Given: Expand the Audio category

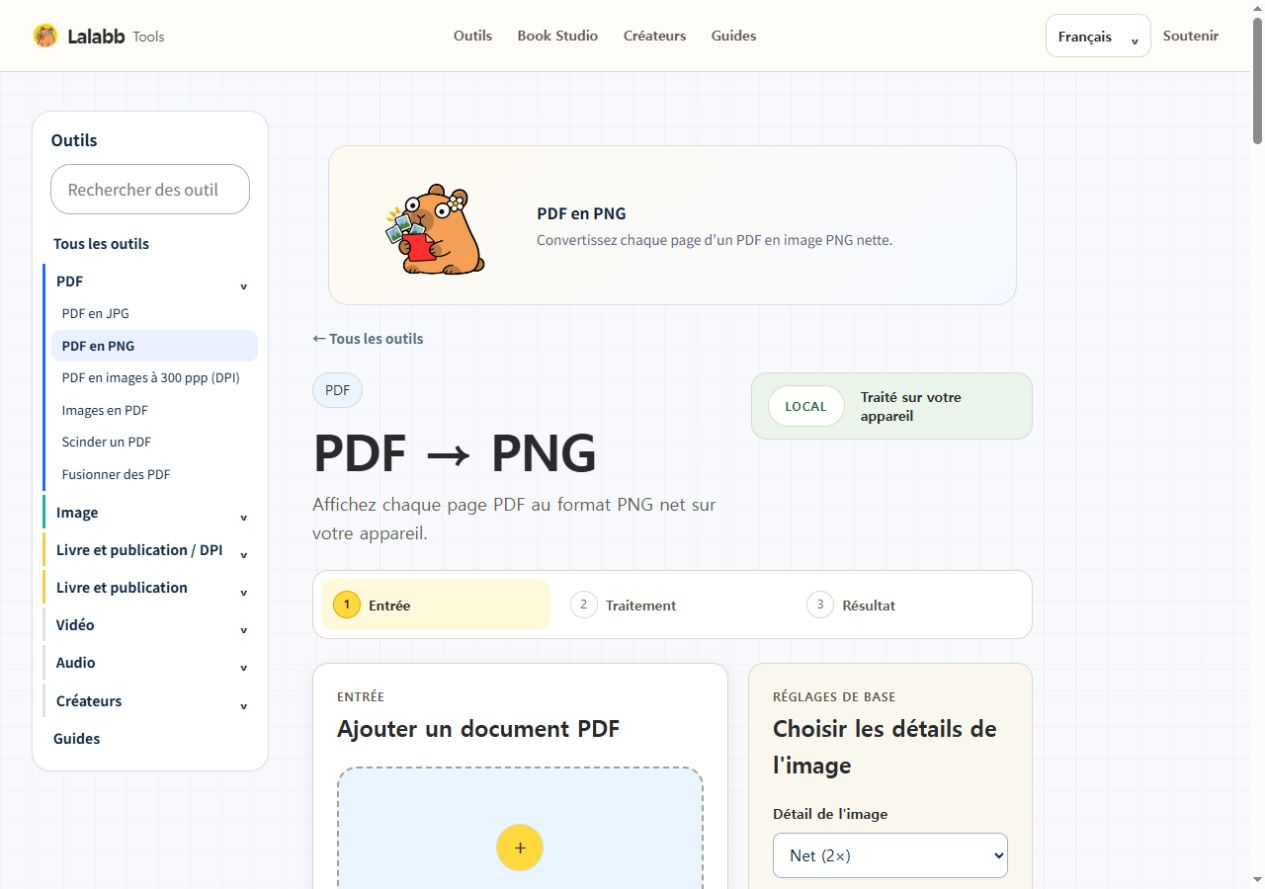Looking at the screenshot, I should [150, 663].
